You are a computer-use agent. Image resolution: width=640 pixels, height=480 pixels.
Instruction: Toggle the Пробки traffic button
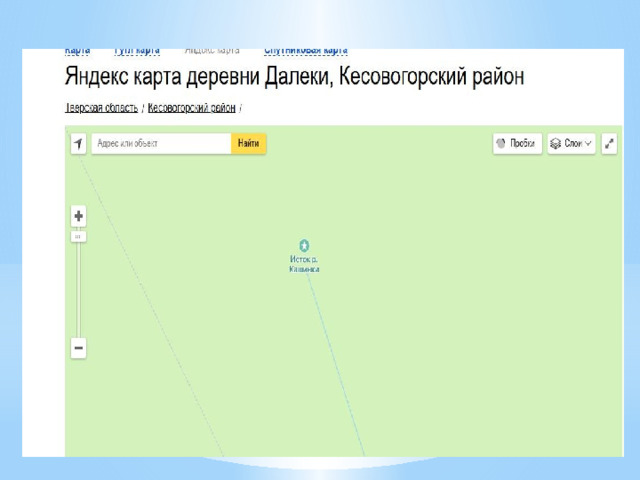point(517,144)
